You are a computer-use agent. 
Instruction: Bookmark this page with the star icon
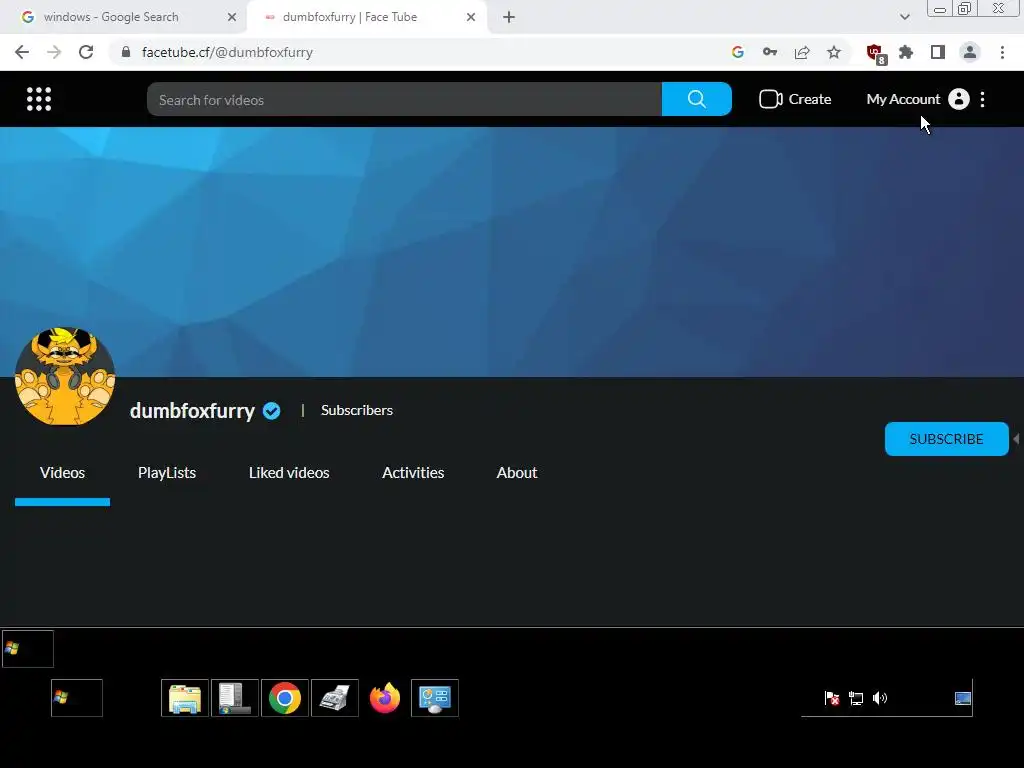834,52
